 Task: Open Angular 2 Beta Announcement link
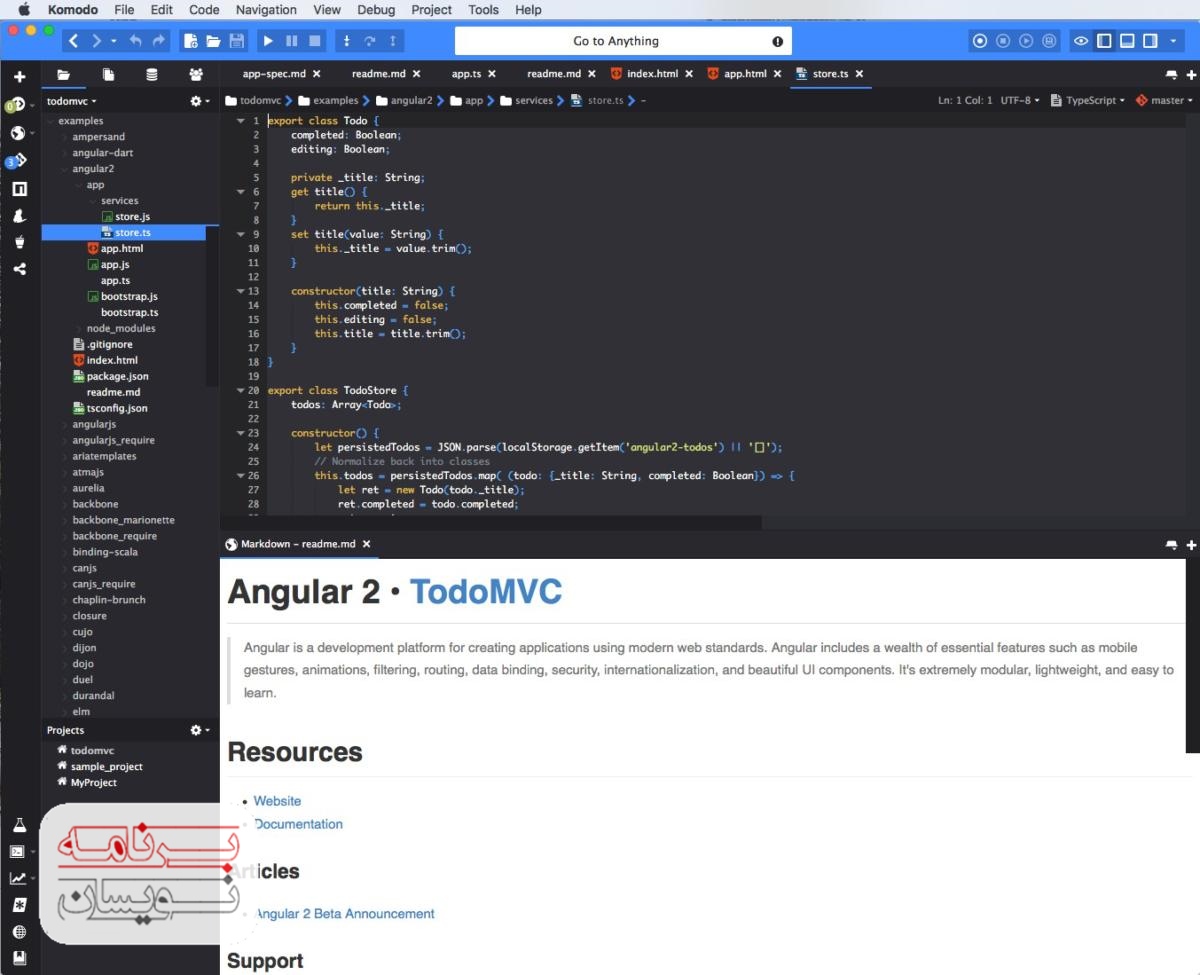click(346, 914)
